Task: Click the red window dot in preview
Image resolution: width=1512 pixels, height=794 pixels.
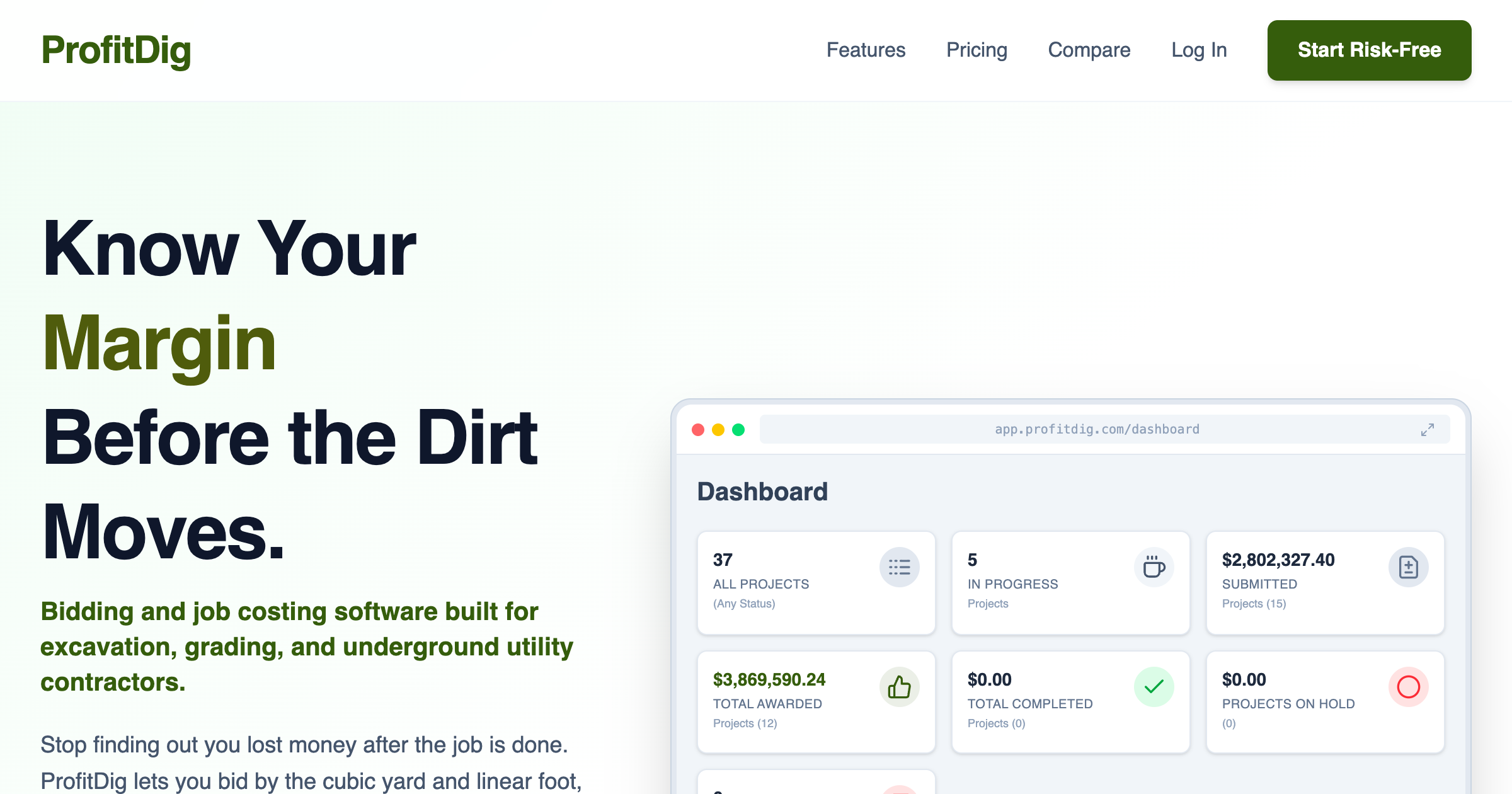Action: coord(698,430)
